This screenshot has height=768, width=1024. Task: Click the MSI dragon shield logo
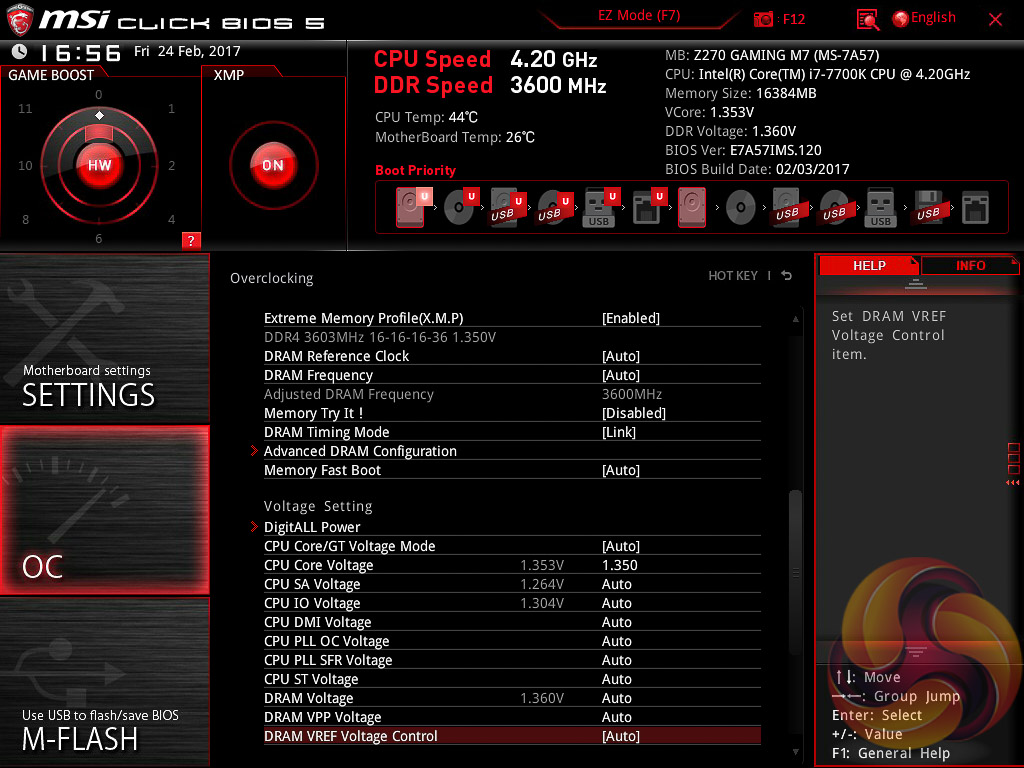[20, 21]
